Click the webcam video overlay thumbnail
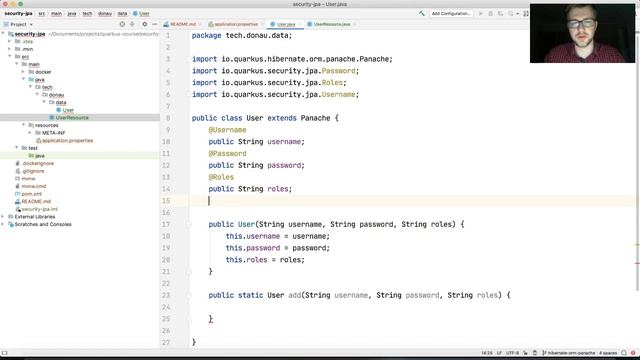The height and width of the screenshot is (360, 640). click(582, 33)
